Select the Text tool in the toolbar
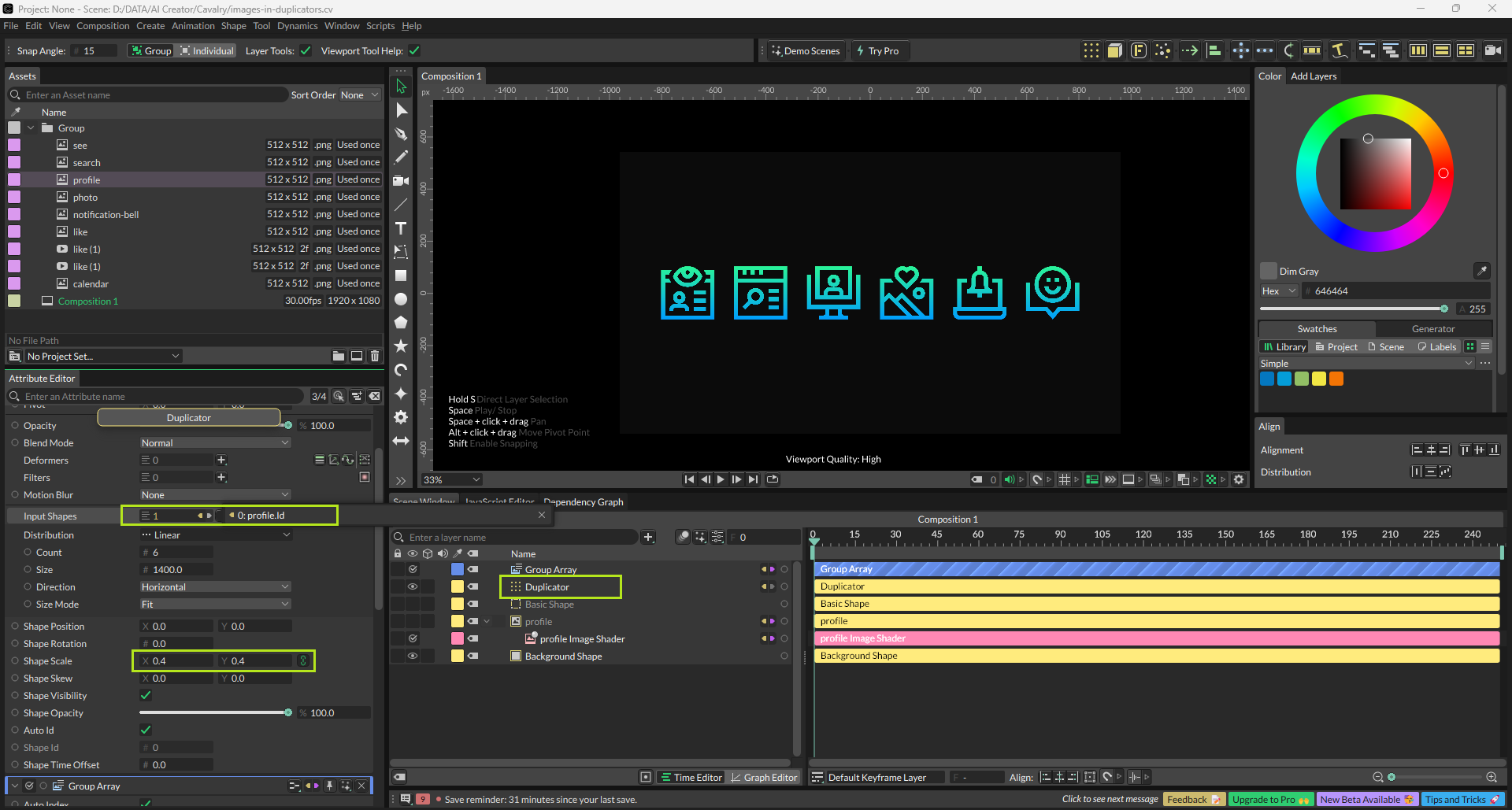The width and height of the screenshot is (1512, 810). coord(401,228)
